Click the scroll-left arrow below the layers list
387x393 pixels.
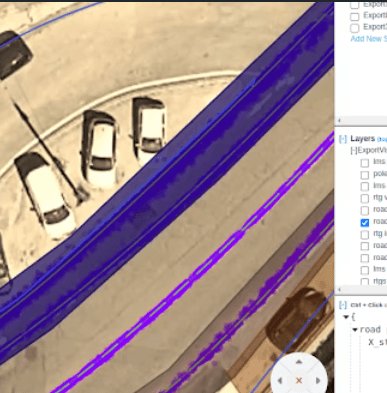339,289
